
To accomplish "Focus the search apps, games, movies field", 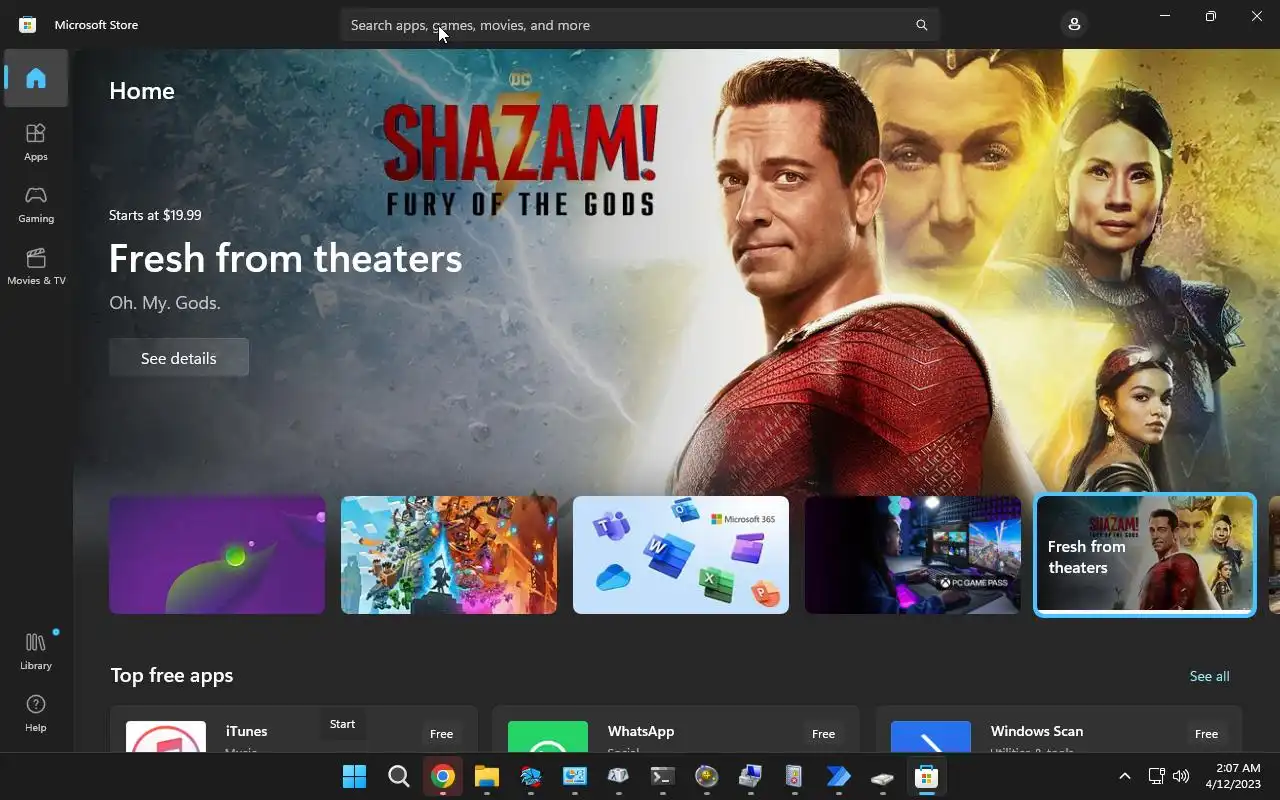I will click(639, 25).
